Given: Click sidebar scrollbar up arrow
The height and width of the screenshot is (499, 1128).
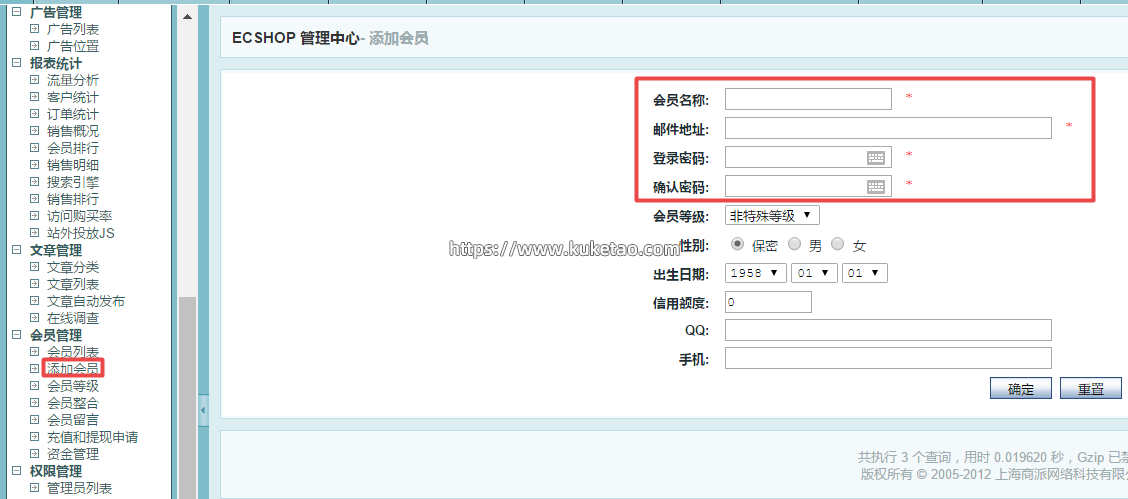Looking at the screenshot, I should pos(187,16).
